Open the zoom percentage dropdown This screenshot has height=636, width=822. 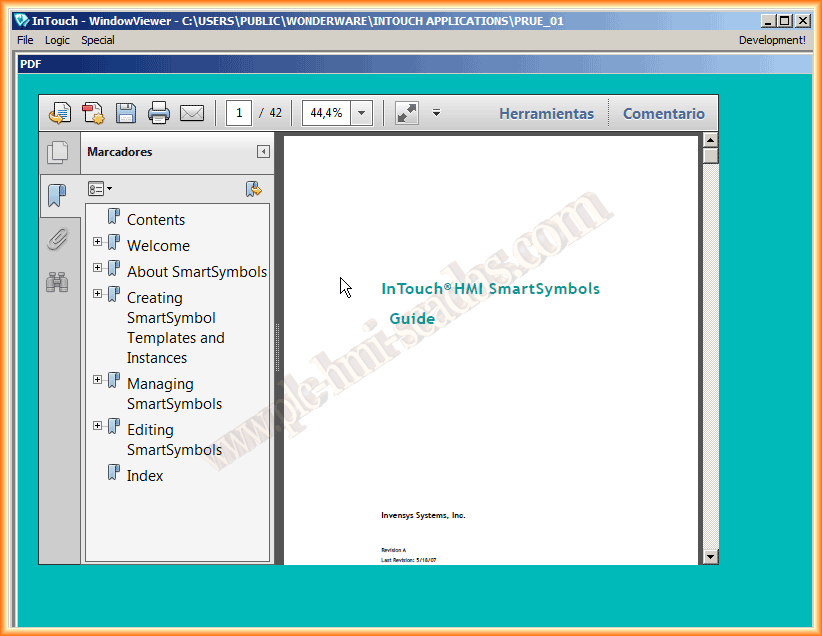click(362, 113)
